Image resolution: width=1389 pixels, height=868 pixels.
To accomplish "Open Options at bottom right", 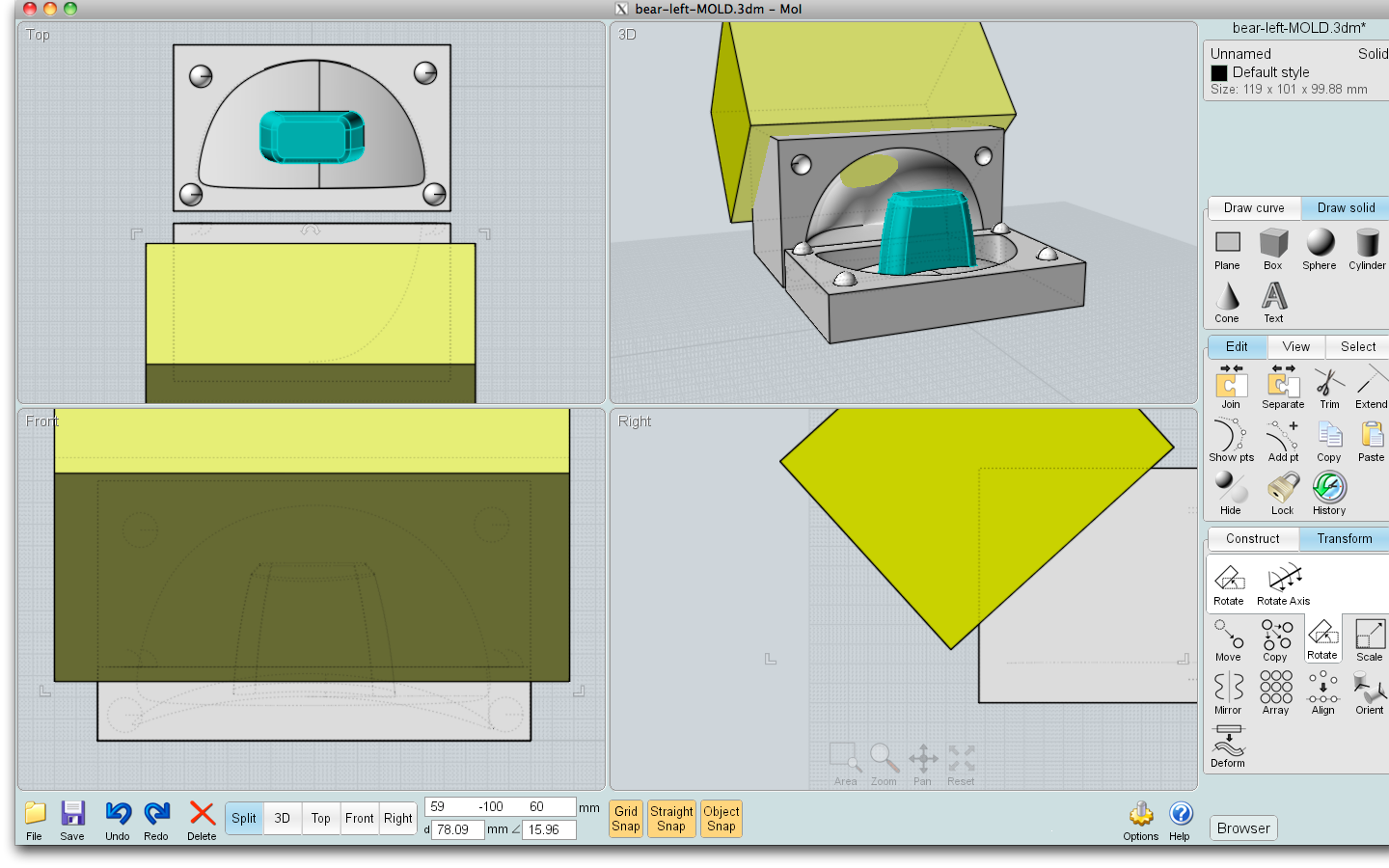I will (x=1140, y=821).
